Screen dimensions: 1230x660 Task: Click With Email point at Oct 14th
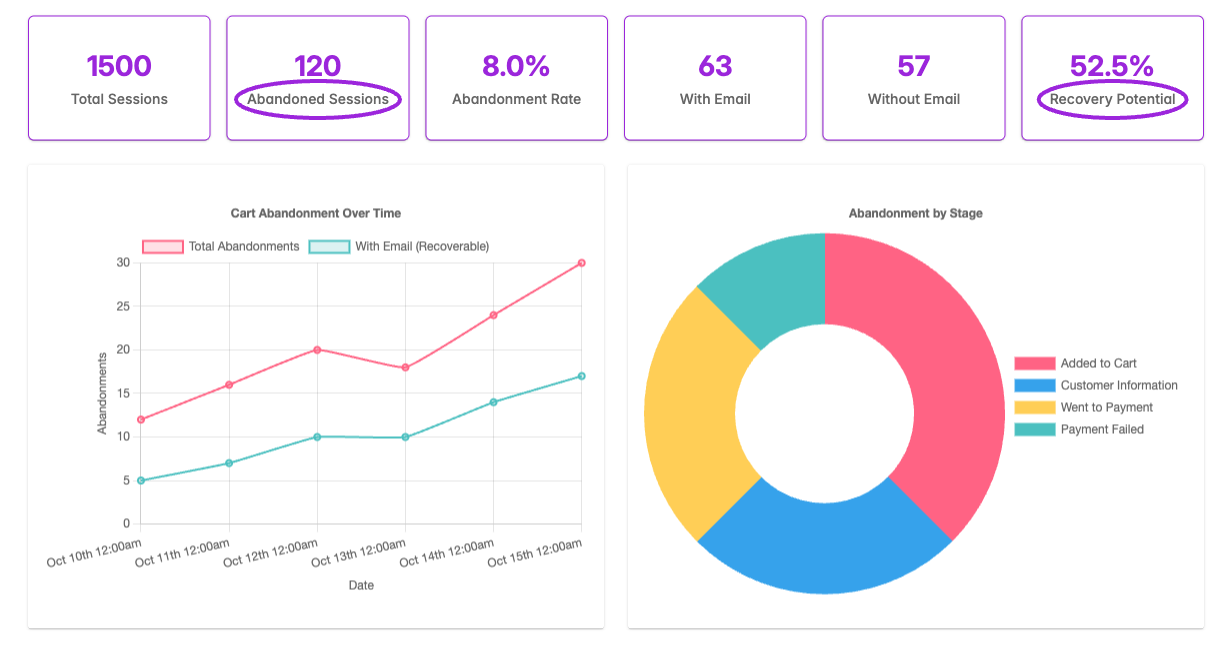(493, 402)
